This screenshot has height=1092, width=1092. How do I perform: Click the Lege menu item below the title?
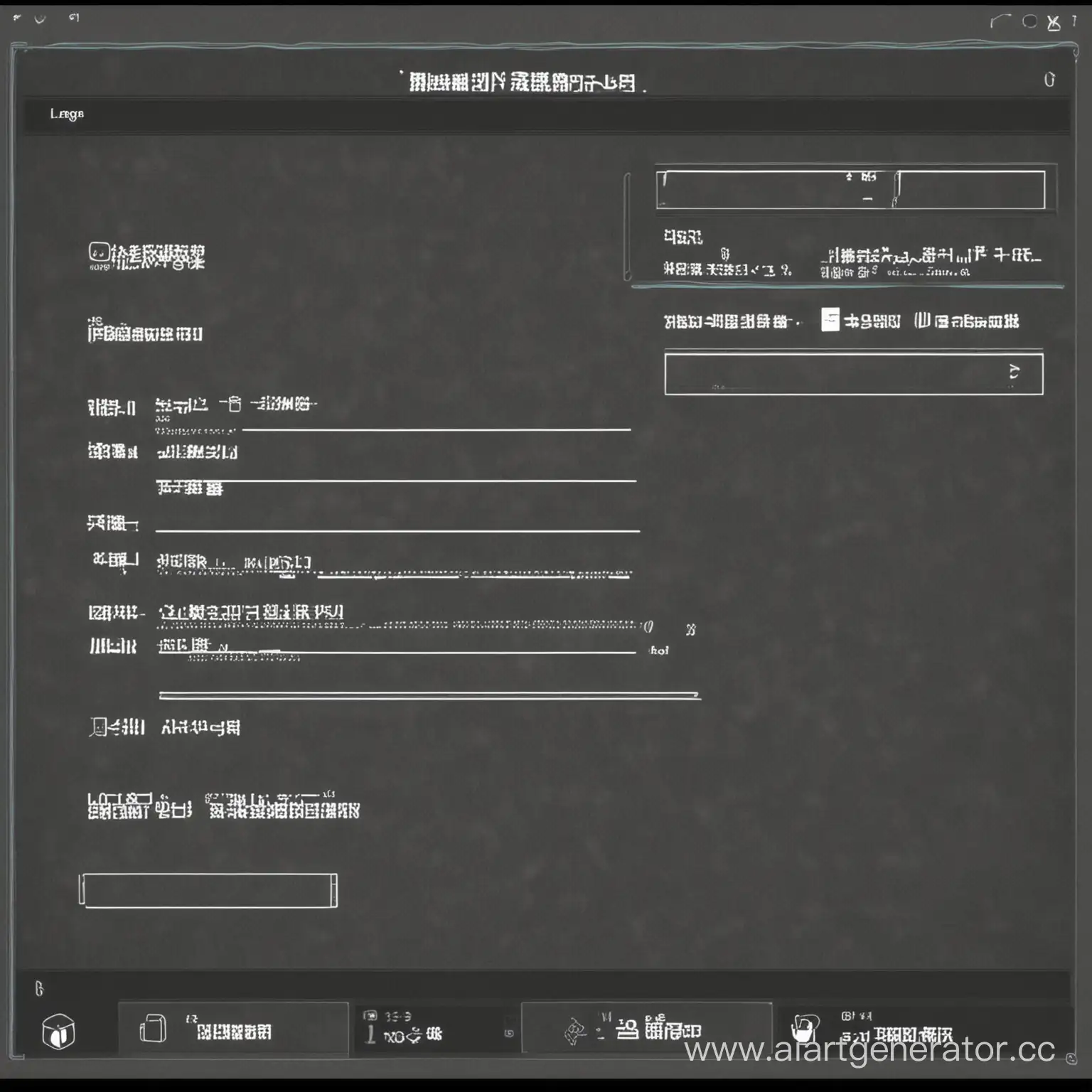[67, 114]
